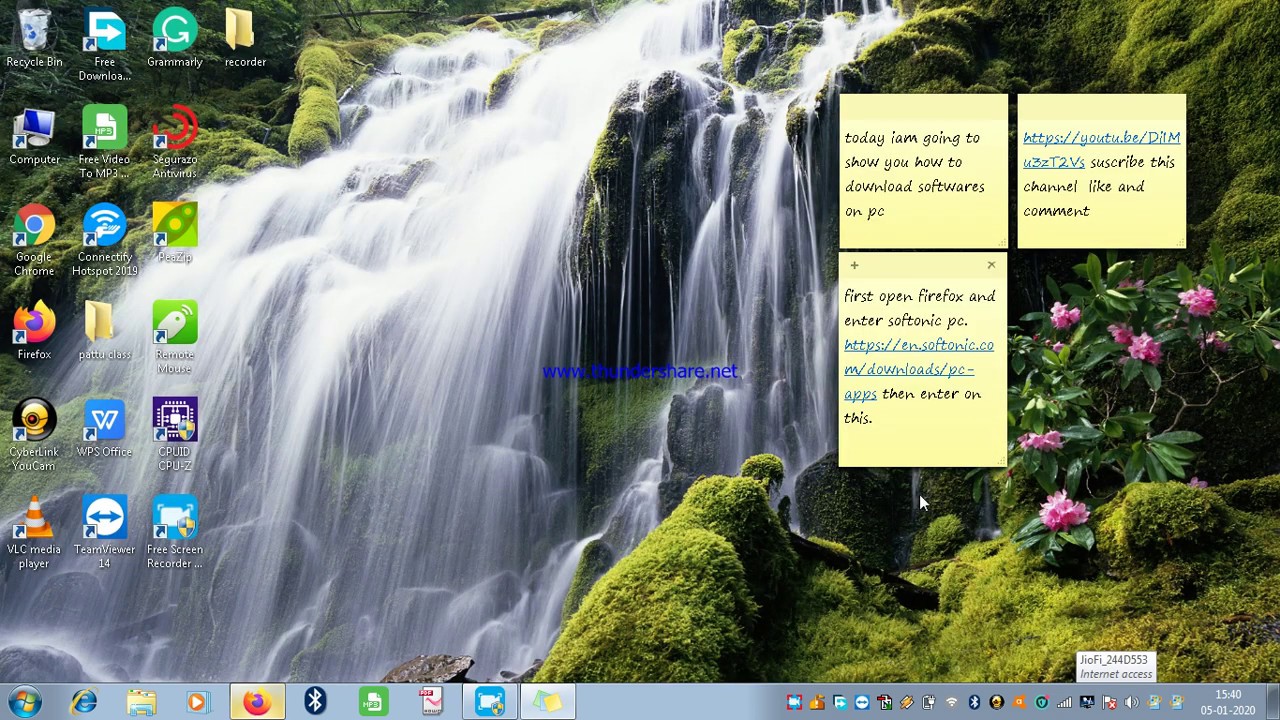The width and height of the screenshot is (1280, 720).
Task: Switch to Sticky Notes on the taskbar
Action: tap(548, 702)
